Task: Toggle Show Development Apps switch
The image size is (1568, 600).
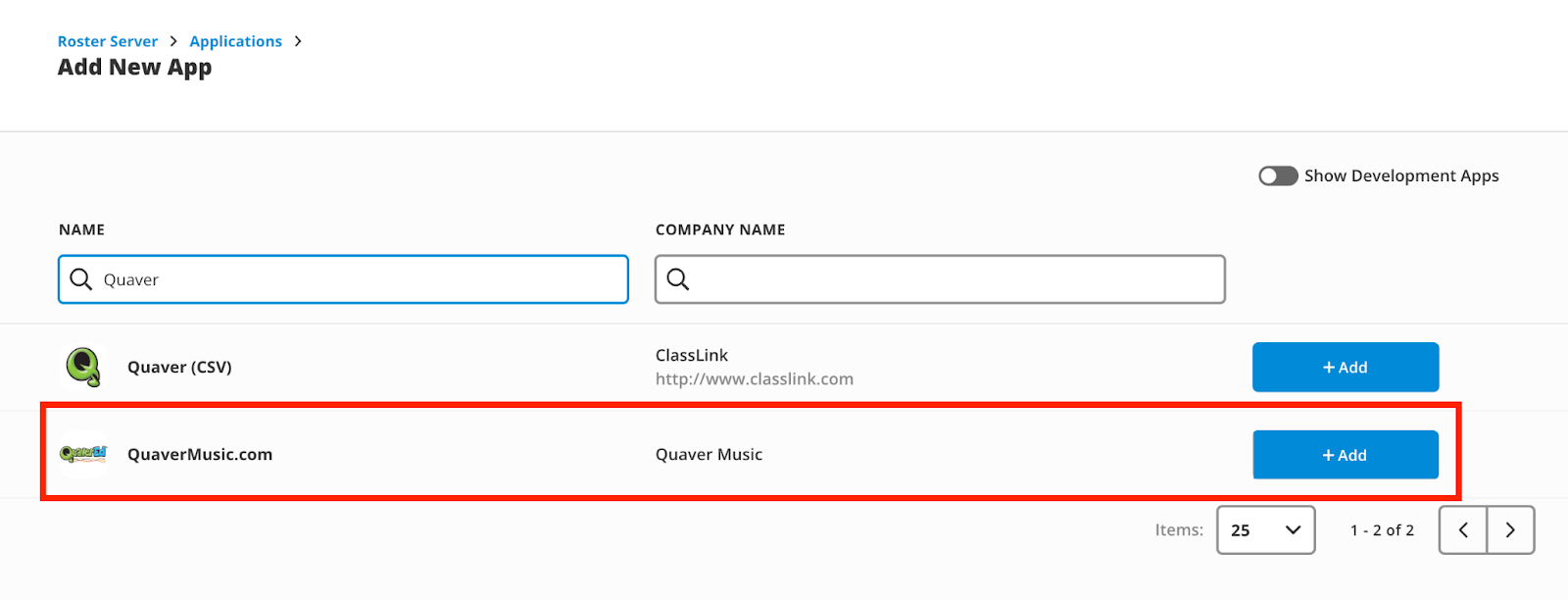Action: [x=1278, y=175]
